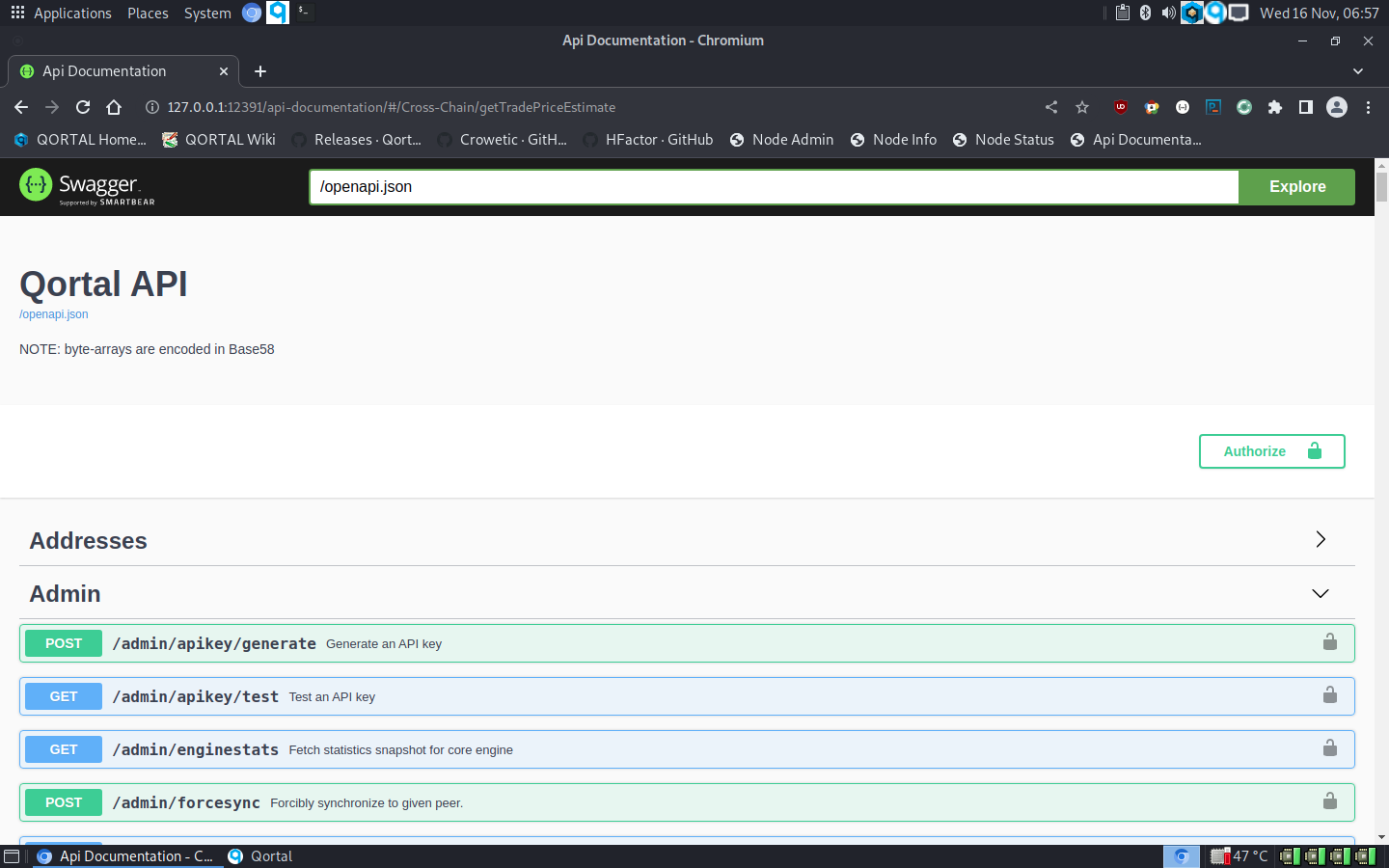
Task: Go forward with the forward arrow
Action: click(x=52, y=107)
